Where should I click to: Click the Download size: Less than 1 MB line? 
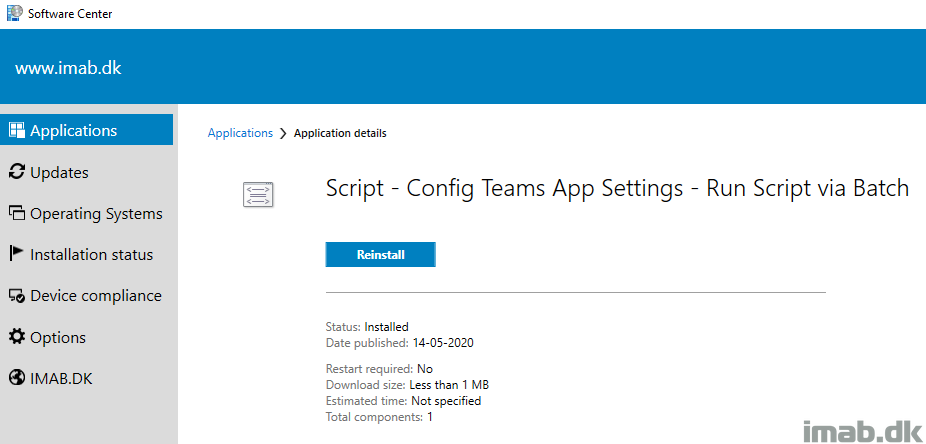407,385
